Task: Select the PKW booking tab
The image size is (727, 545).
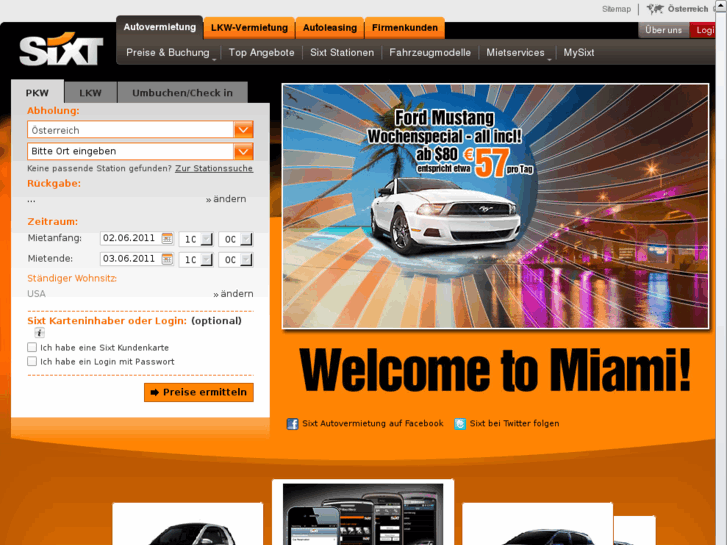Action: (x=37, y=93)
